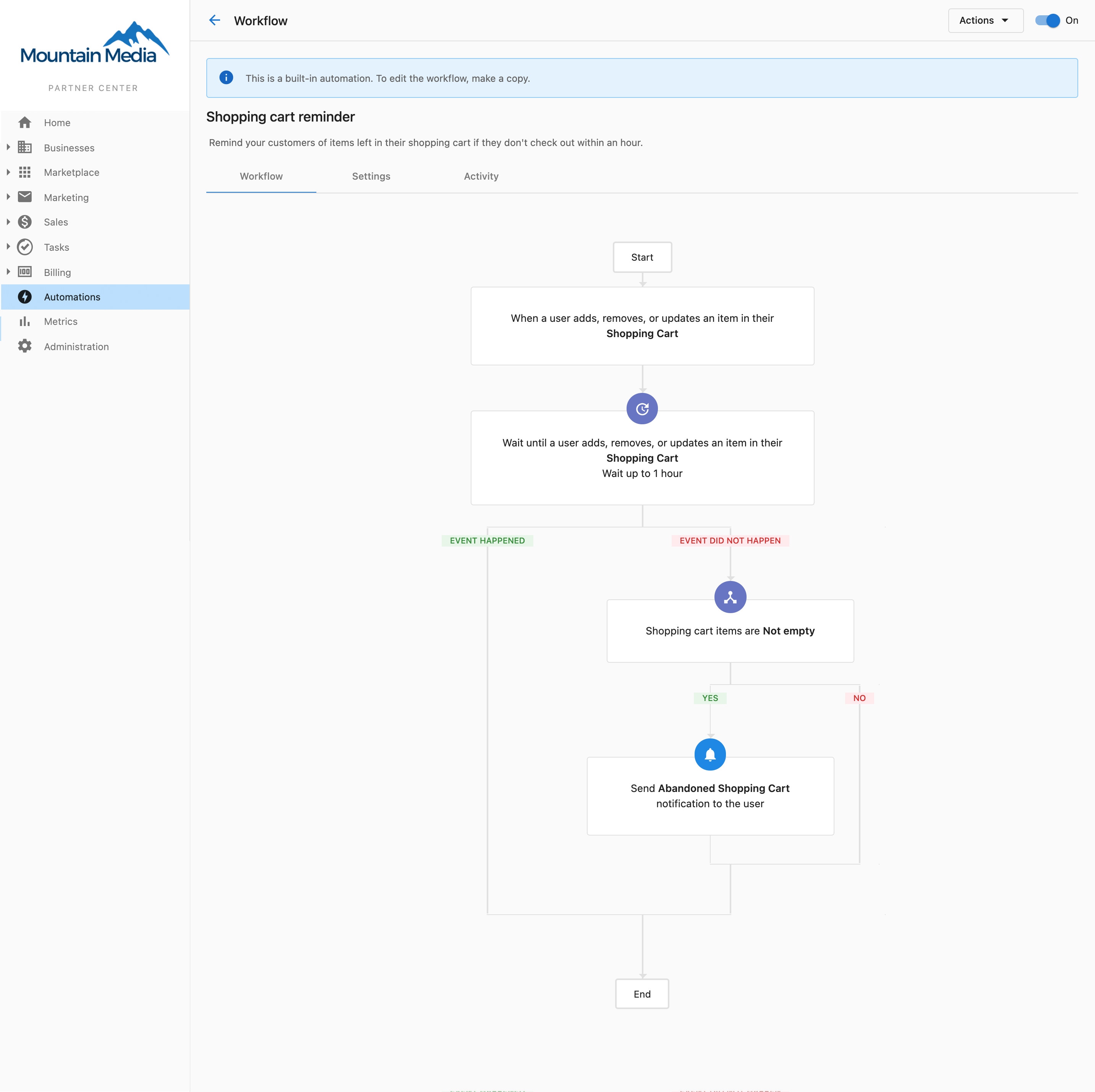The image size is (1095, 1092).
Task: Click the Marketplace grid icon
Action: pos(24,172)
